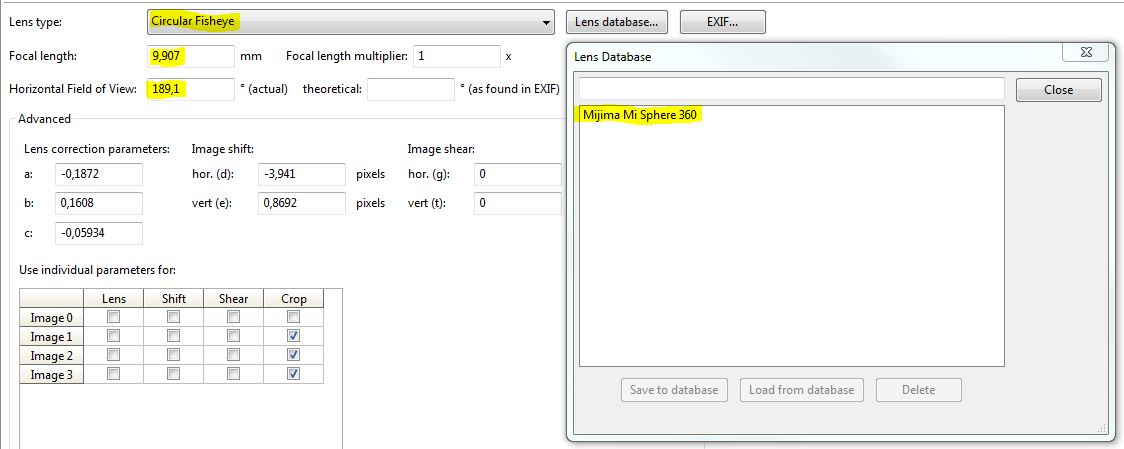This screenshot has width=1124, height=449.
Task: Select Mijima Mi Sphere 360 lens entry
Action: 639,115
